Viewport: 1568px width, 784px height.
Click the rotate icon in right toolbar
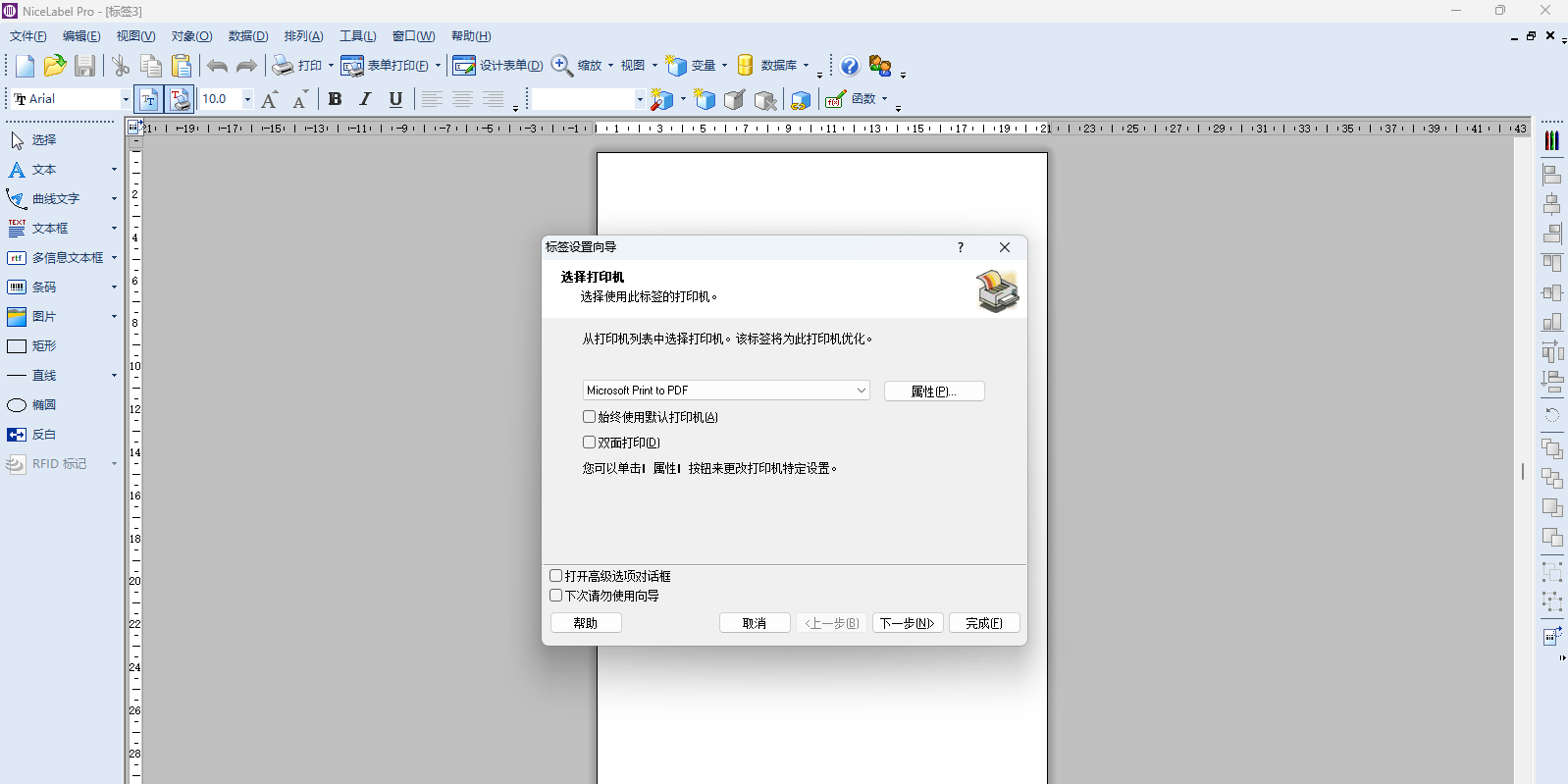pos(1551,415)
